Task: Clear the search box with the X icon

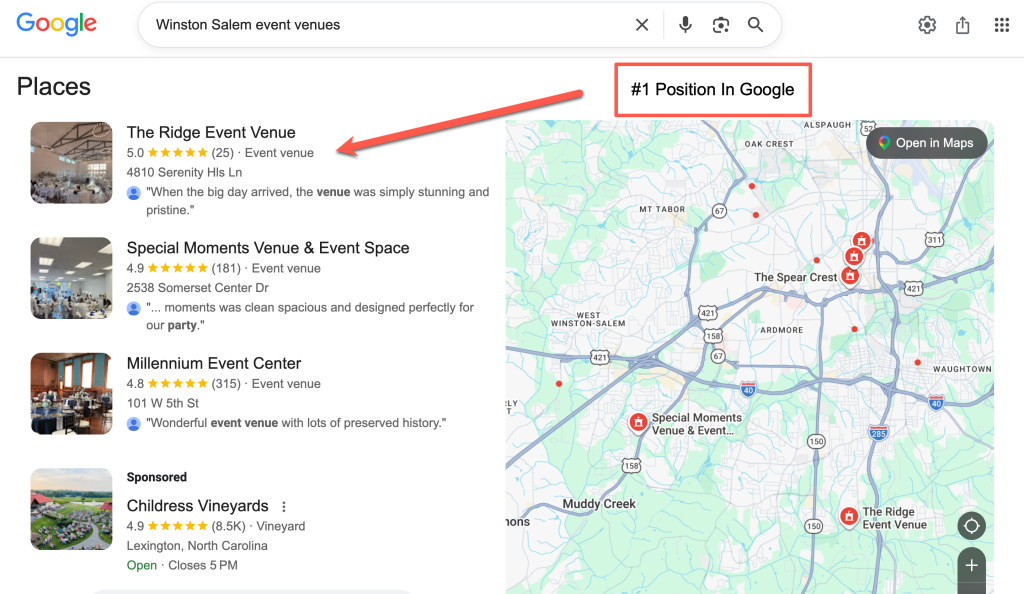Action: [x=642, y=25]
